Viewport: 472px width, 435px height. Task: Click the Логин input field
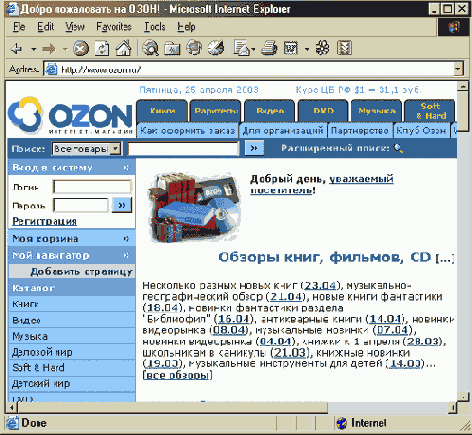[92, 187]
